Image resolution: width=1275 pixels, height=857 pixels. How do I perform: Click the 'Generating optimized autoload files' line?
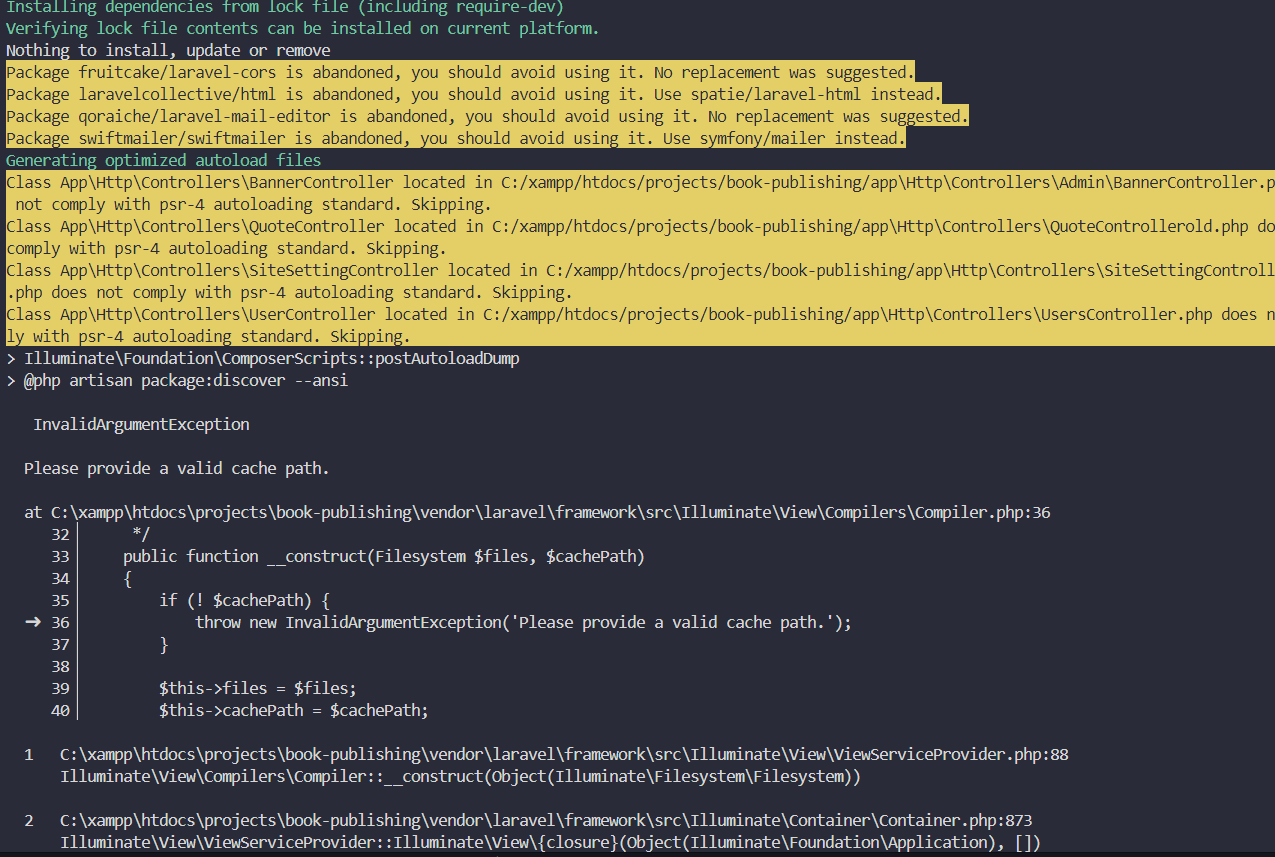point(164,160)
